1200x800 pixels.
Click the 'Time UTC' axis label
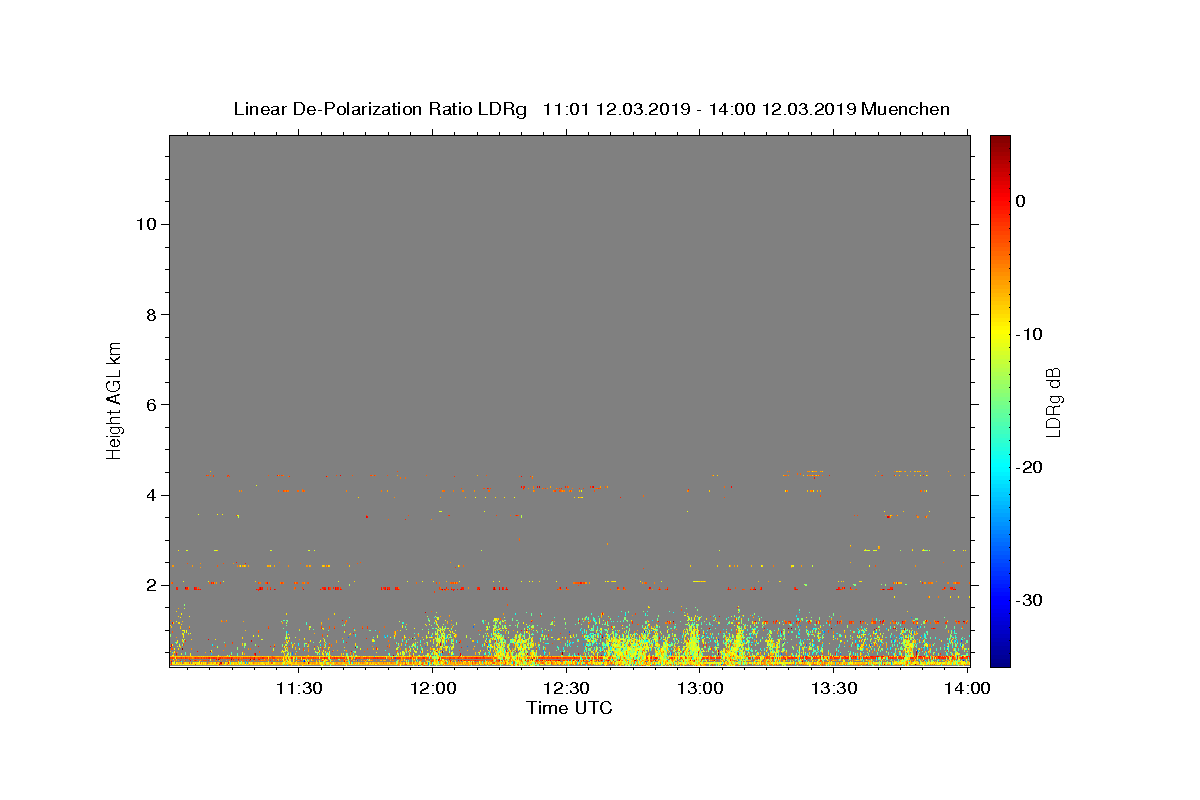[x=569, y=708]
